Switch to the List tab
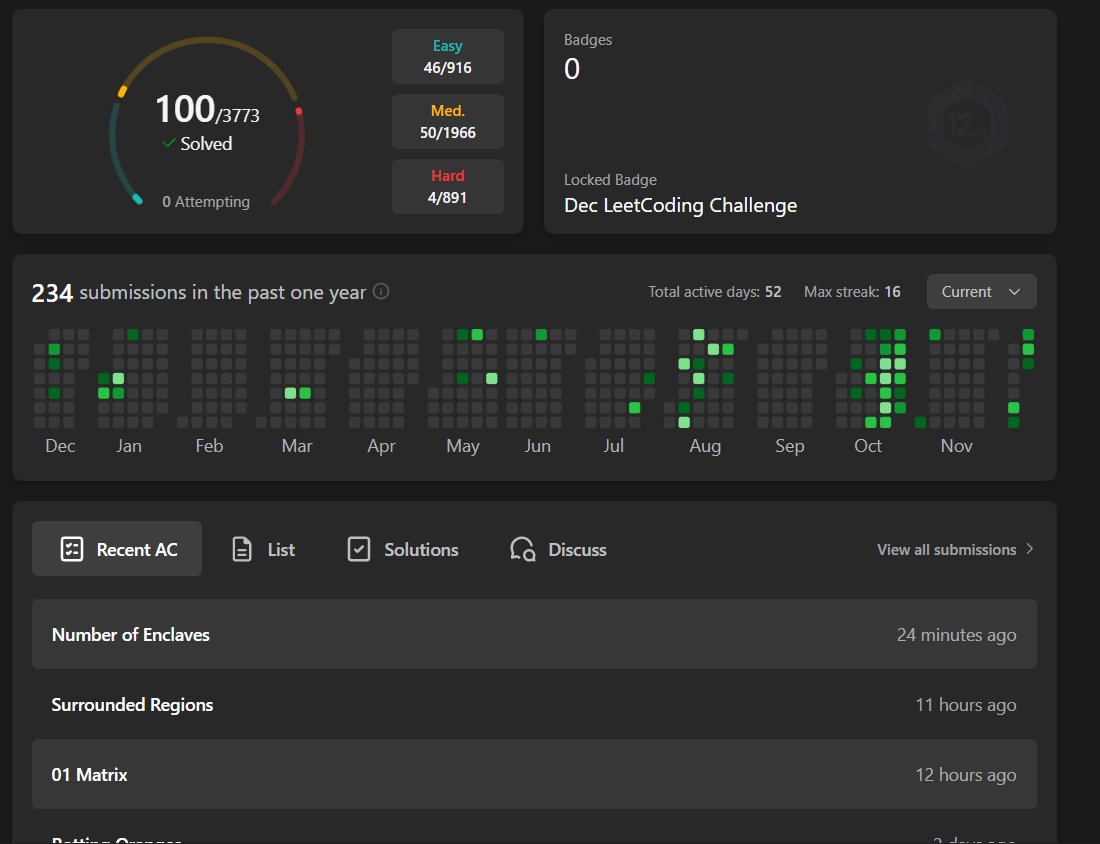 click(263, 549)
